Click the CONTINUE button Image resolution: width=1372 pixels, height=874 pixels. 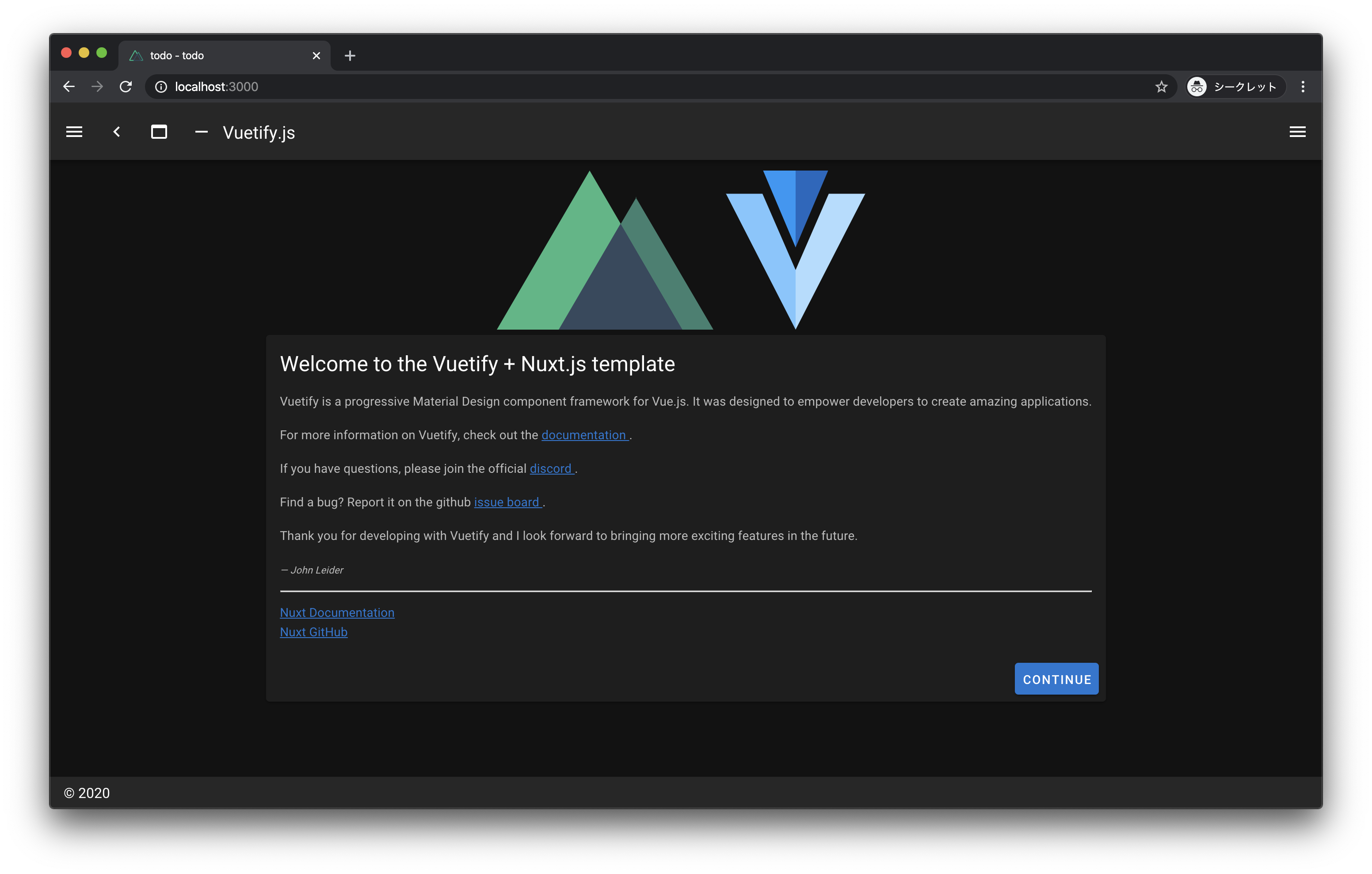(1056, 679)
